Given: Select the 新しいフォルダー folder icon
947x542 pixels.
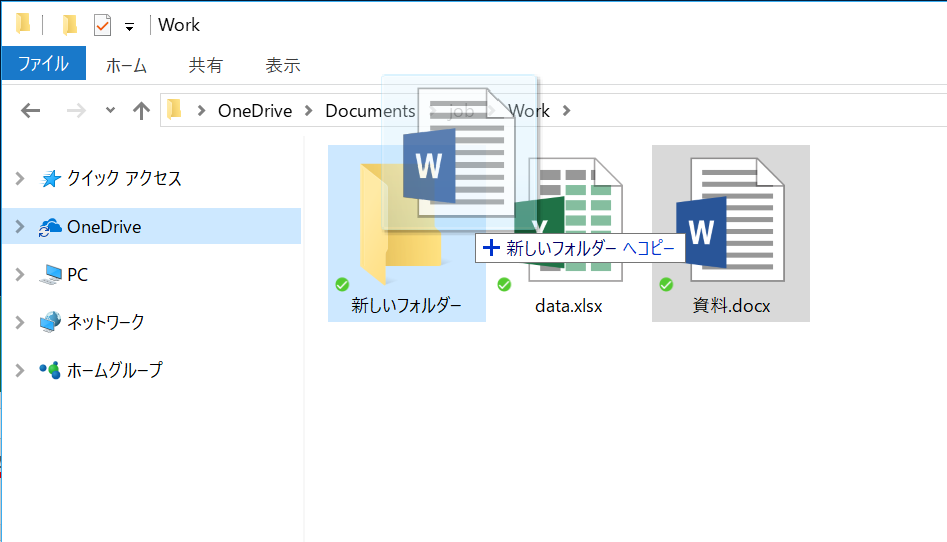Looking at the screenshot, I should coord(400,224).
